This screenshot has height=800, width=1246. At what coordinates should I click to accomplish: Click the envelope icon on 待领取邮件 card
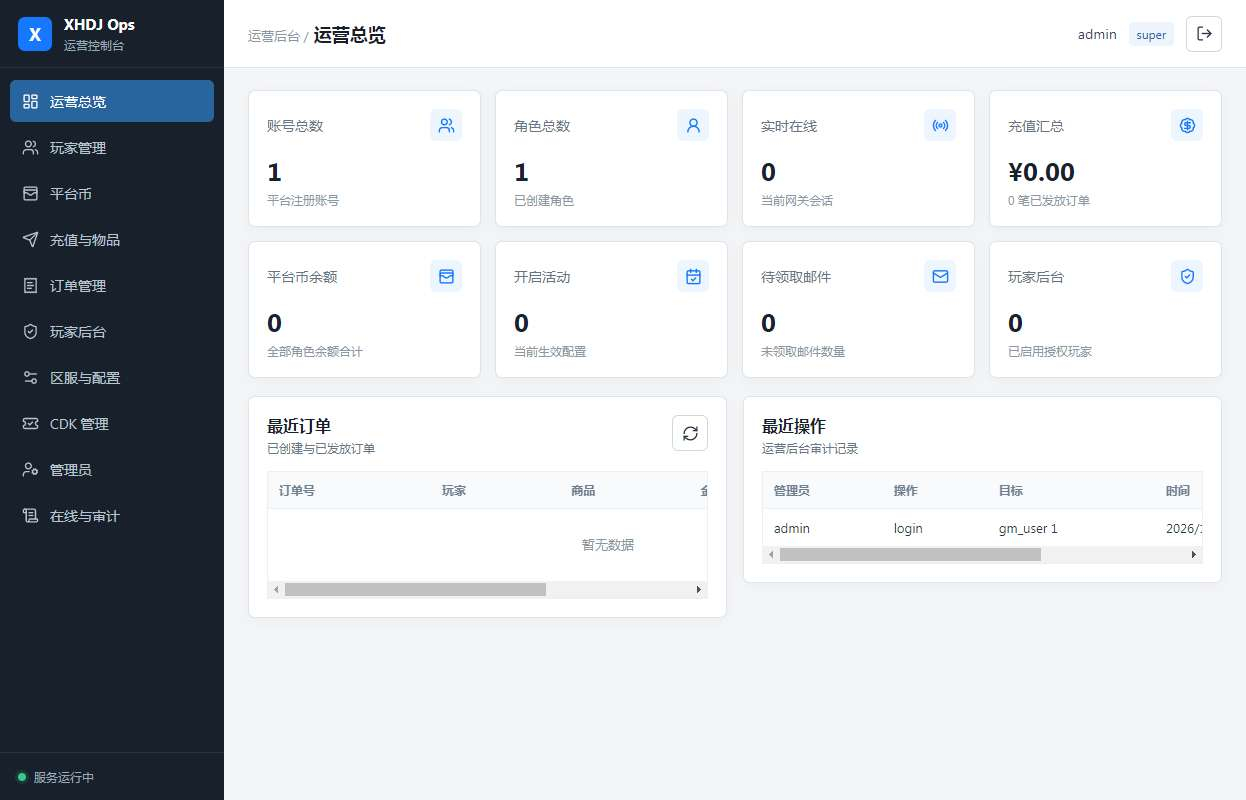tap(940, 276)
